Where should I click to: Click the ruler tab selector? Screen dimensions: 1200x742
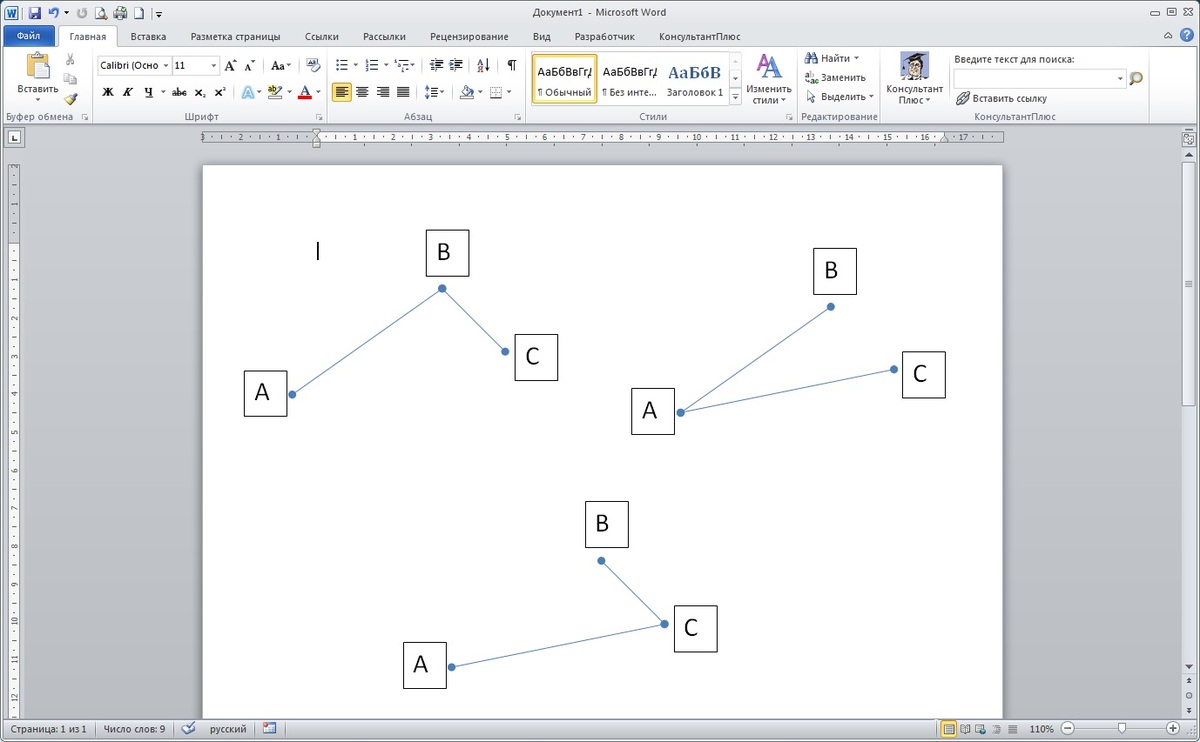pos(15,137)
